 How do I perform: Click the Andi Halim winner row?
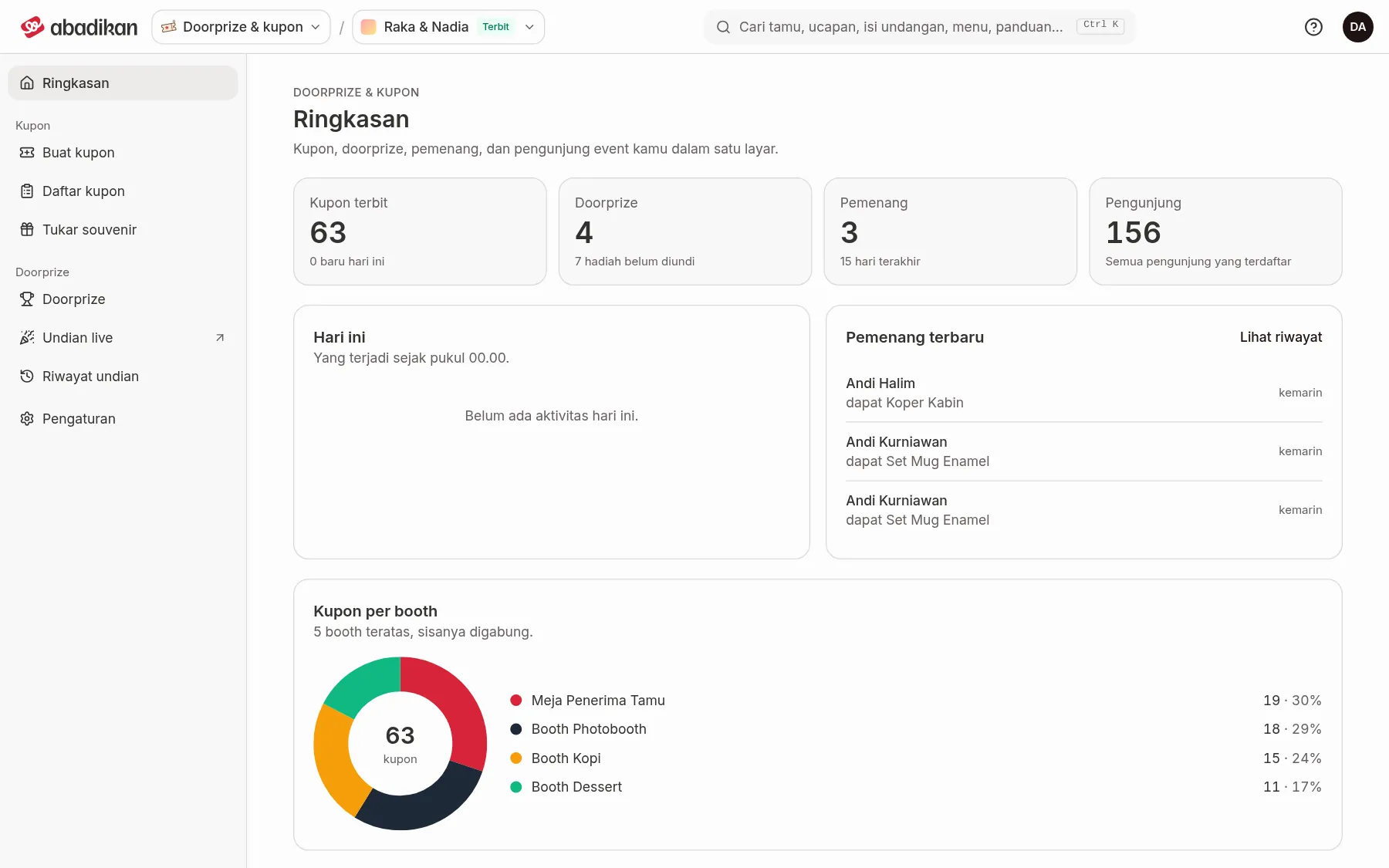1084,393
